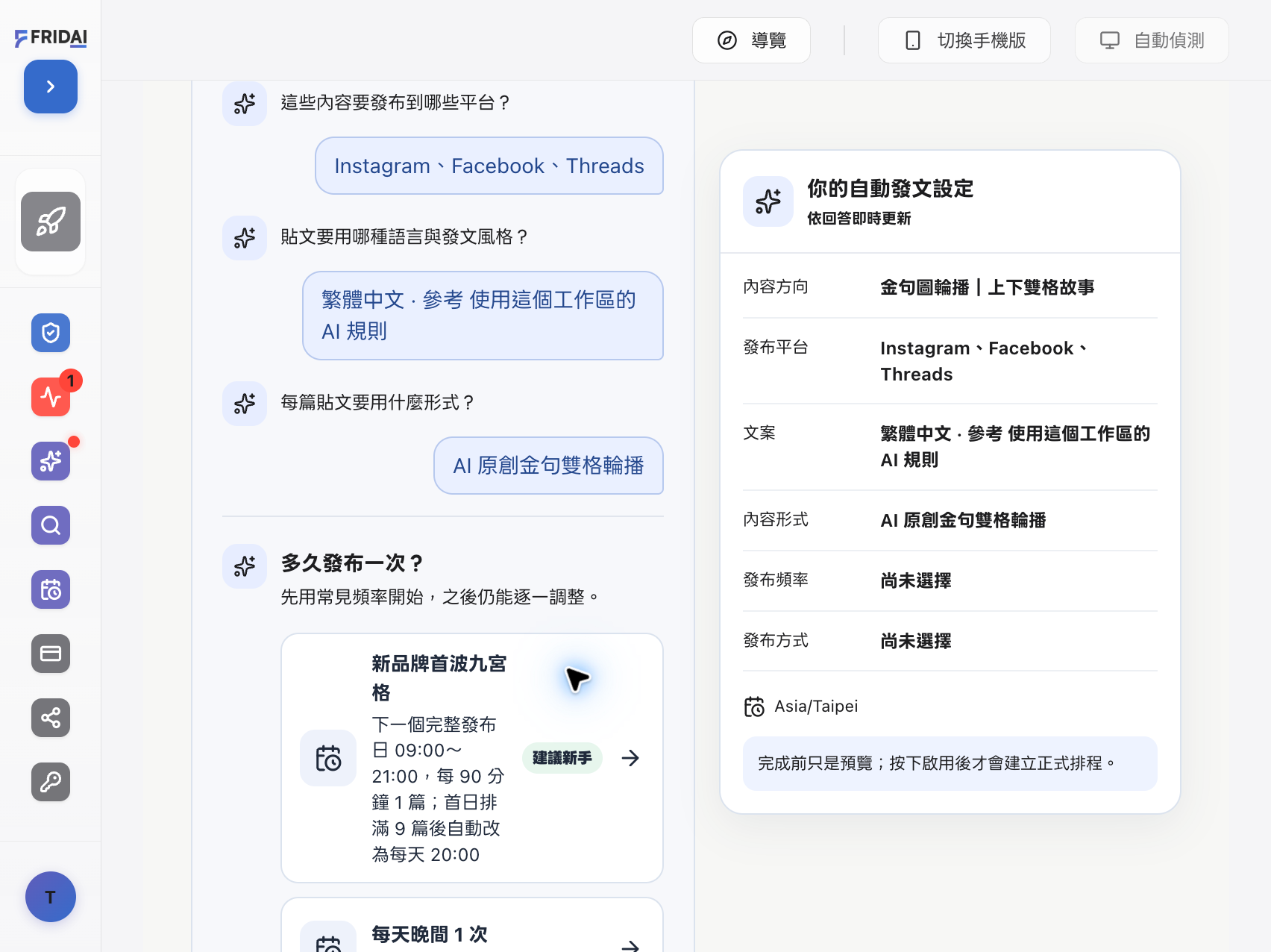Click the FRIDAI logo
Image resolution: width=1271 pixels, height=952 pixels.
(51, 37)
